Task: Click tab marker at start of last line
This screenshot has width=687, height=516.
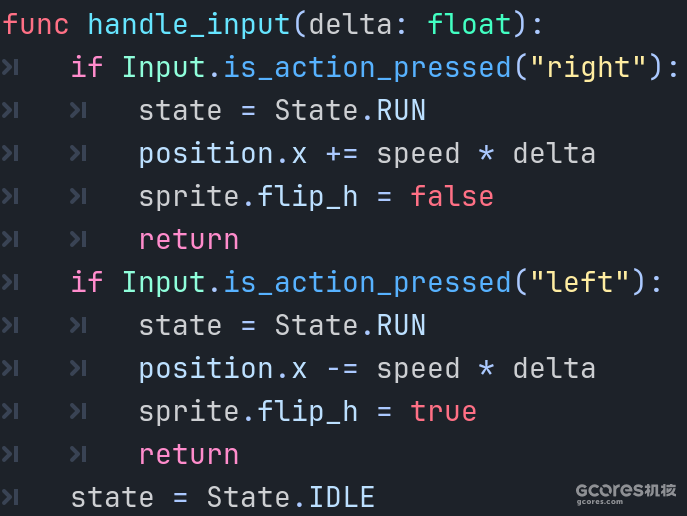Action: pos(10,498)
